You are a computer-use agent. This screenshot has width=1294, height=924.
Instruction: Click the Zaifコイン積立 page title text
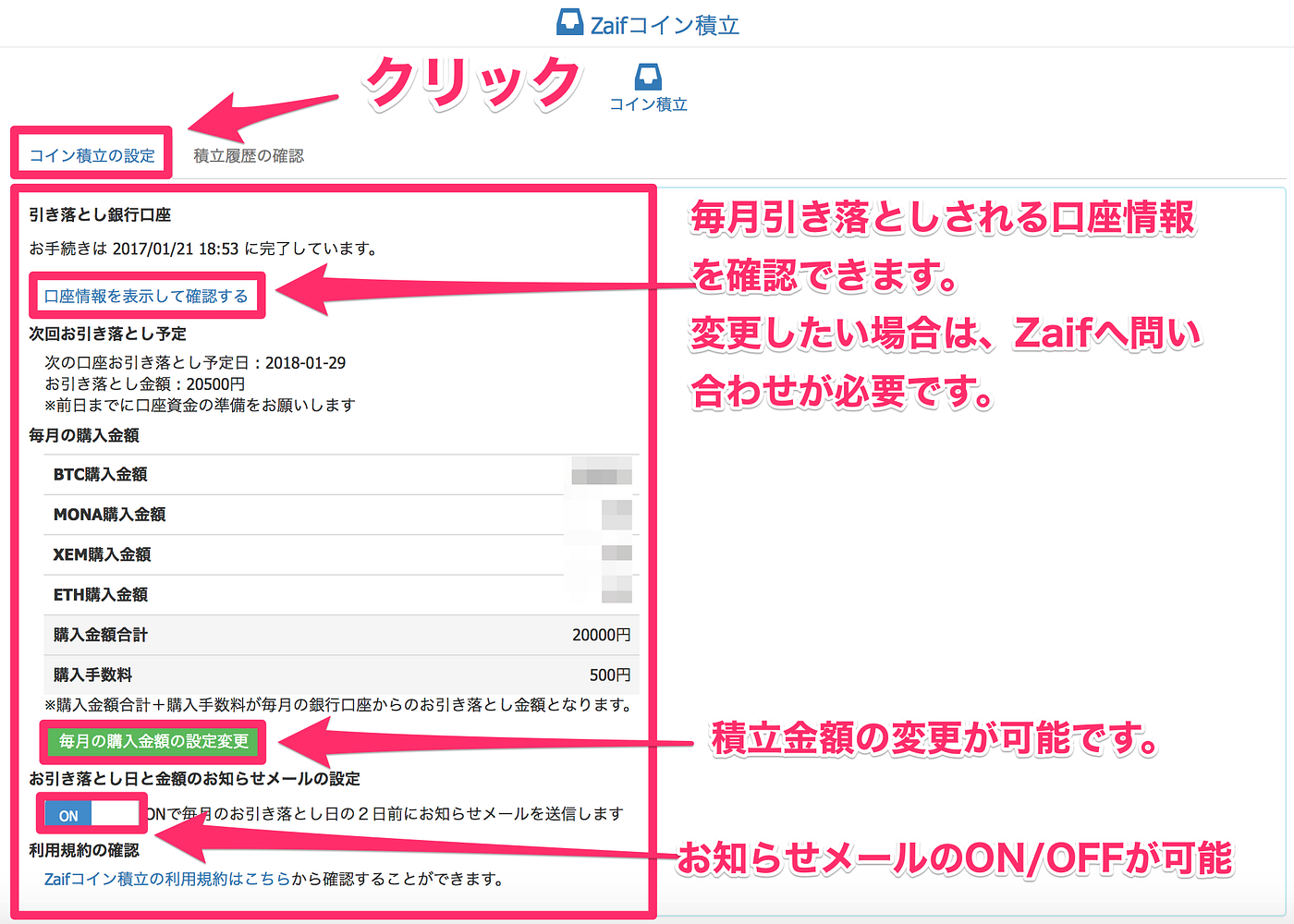pos(665,25)
